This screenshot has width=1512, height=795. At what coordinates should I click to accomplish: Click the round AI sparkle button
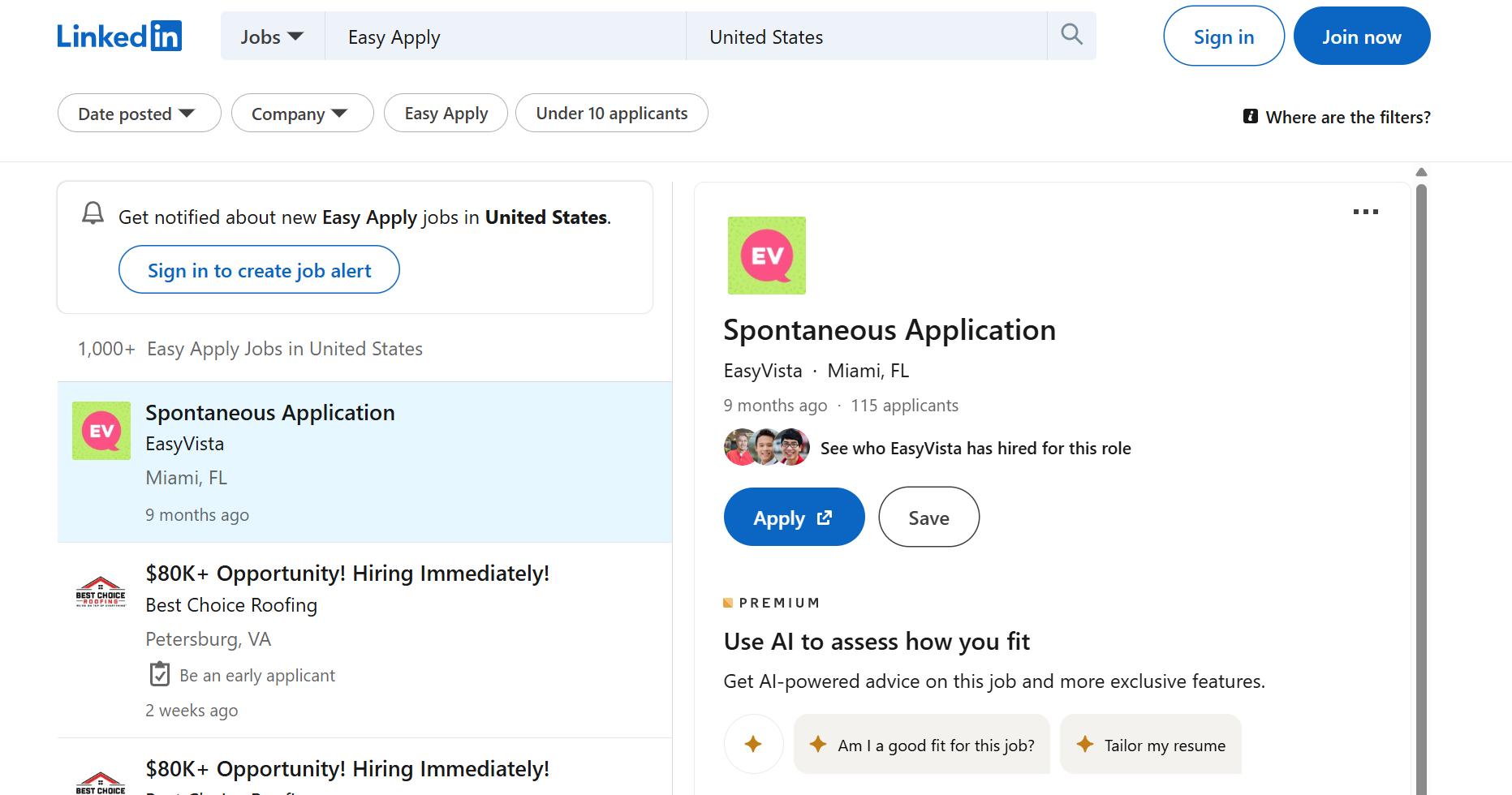(x=753, y=744)
